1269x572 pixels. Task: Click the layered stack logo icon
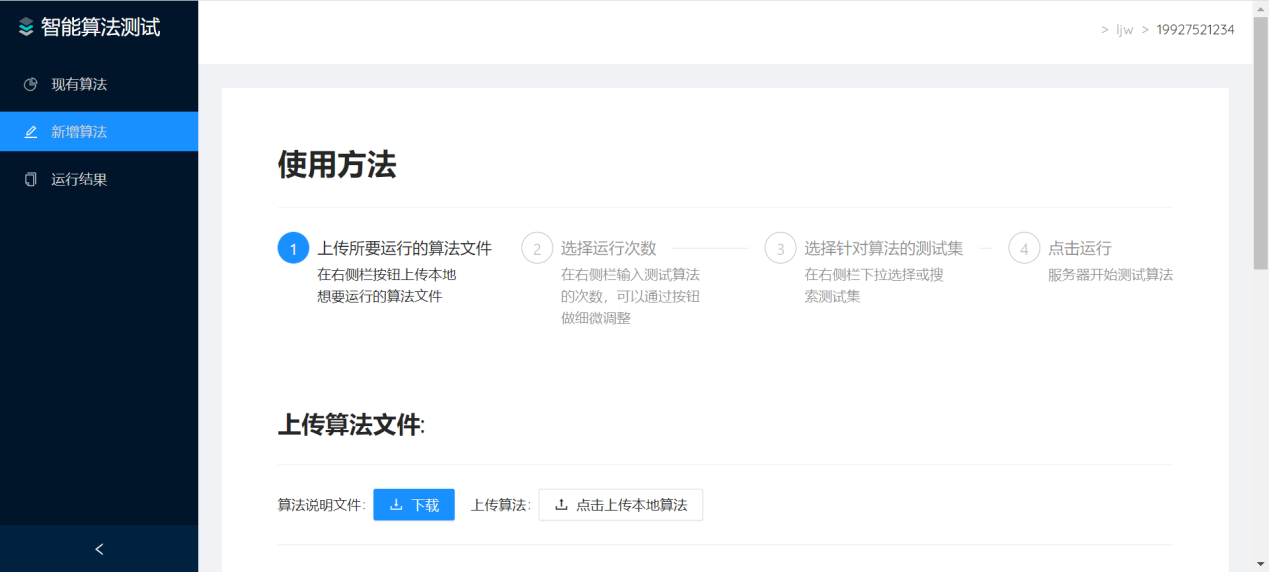point(26,27)
